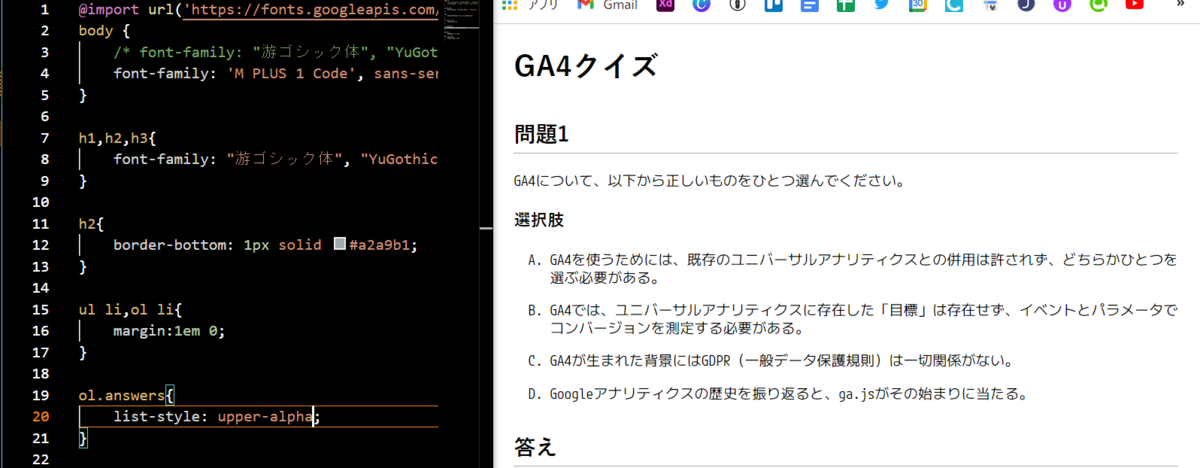Click the ul li,ol li selector

click(130, 309)
